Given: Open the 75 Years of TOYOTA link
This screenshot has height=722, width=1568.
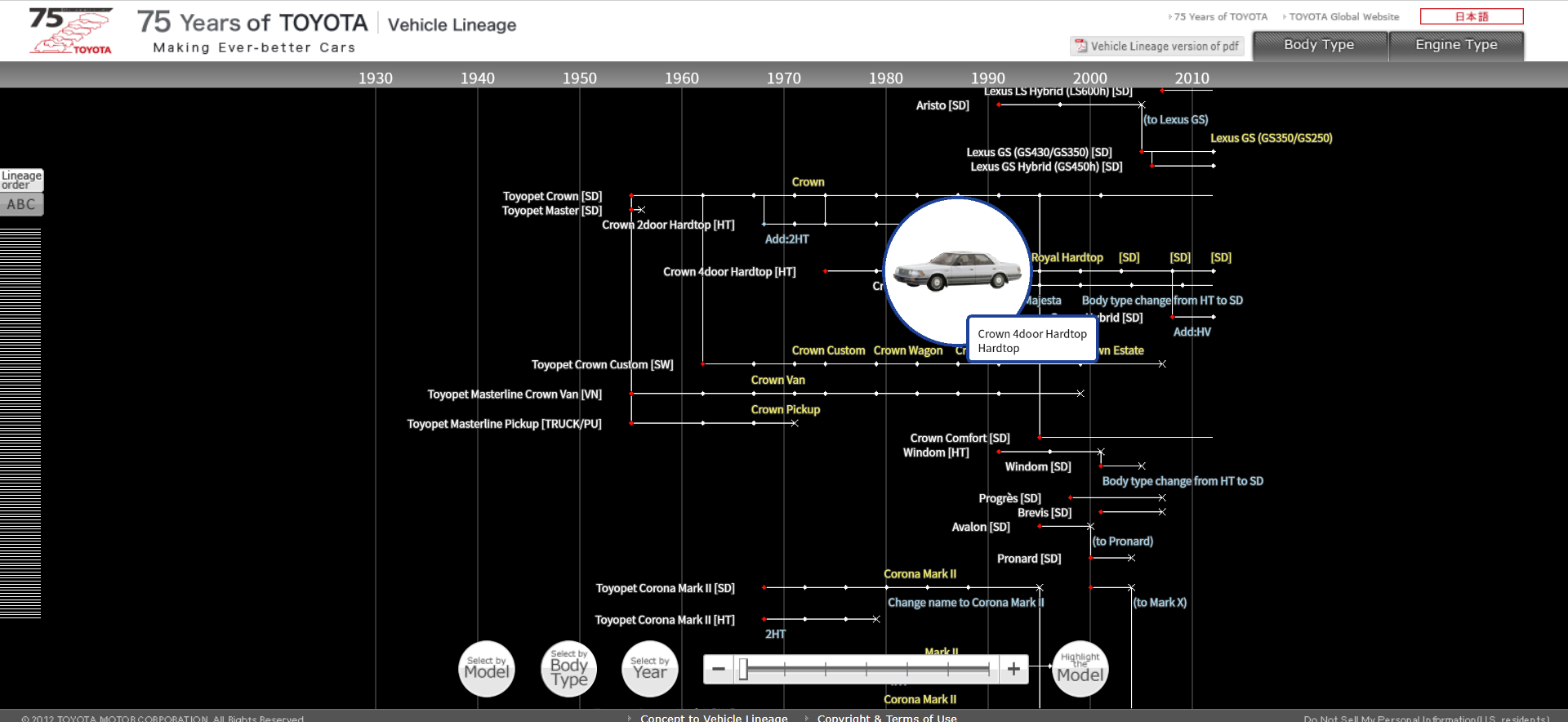Looking at the screenshot, I should 1220,16.
